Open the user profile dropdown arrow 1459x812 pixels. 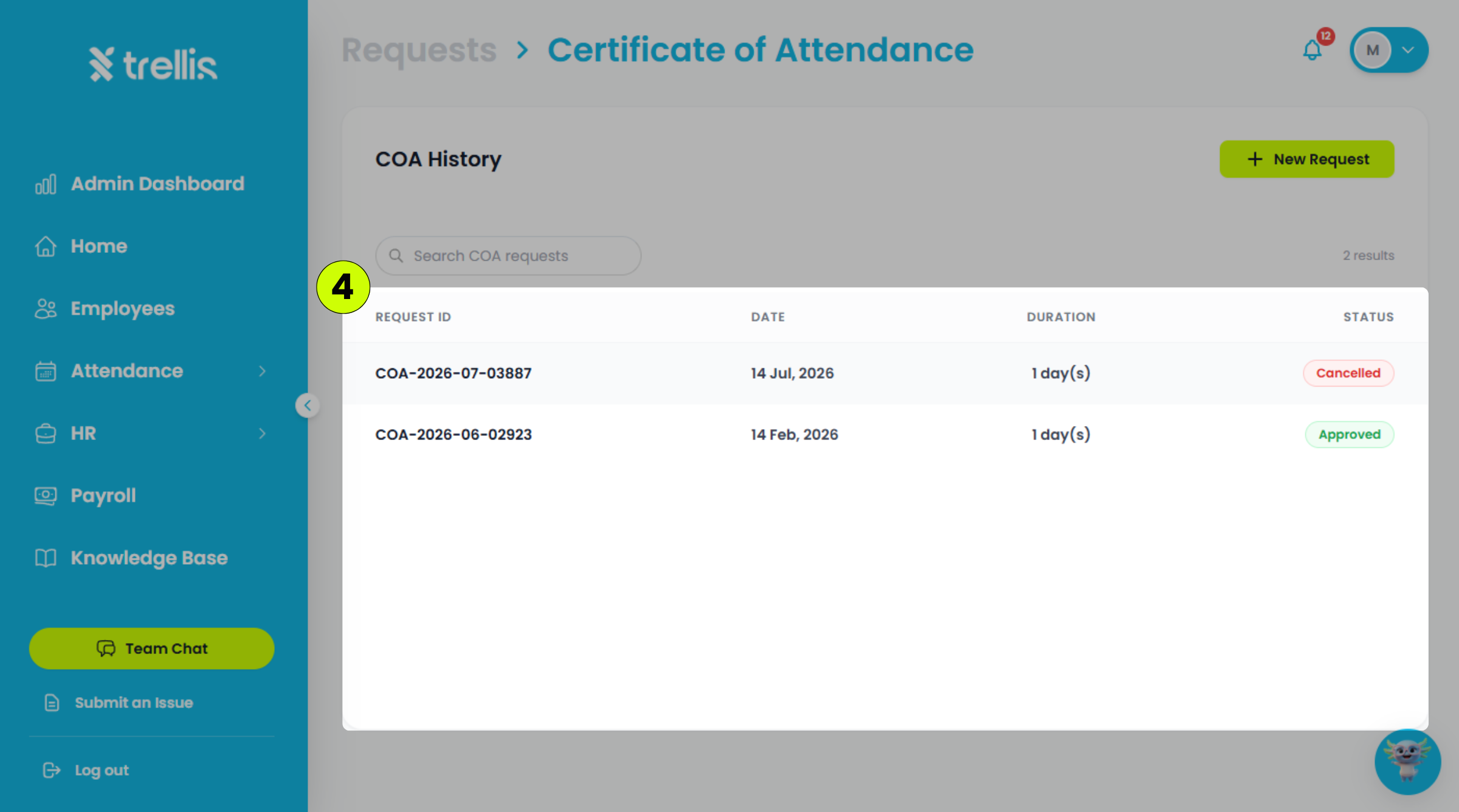(x=1408, y=50)
